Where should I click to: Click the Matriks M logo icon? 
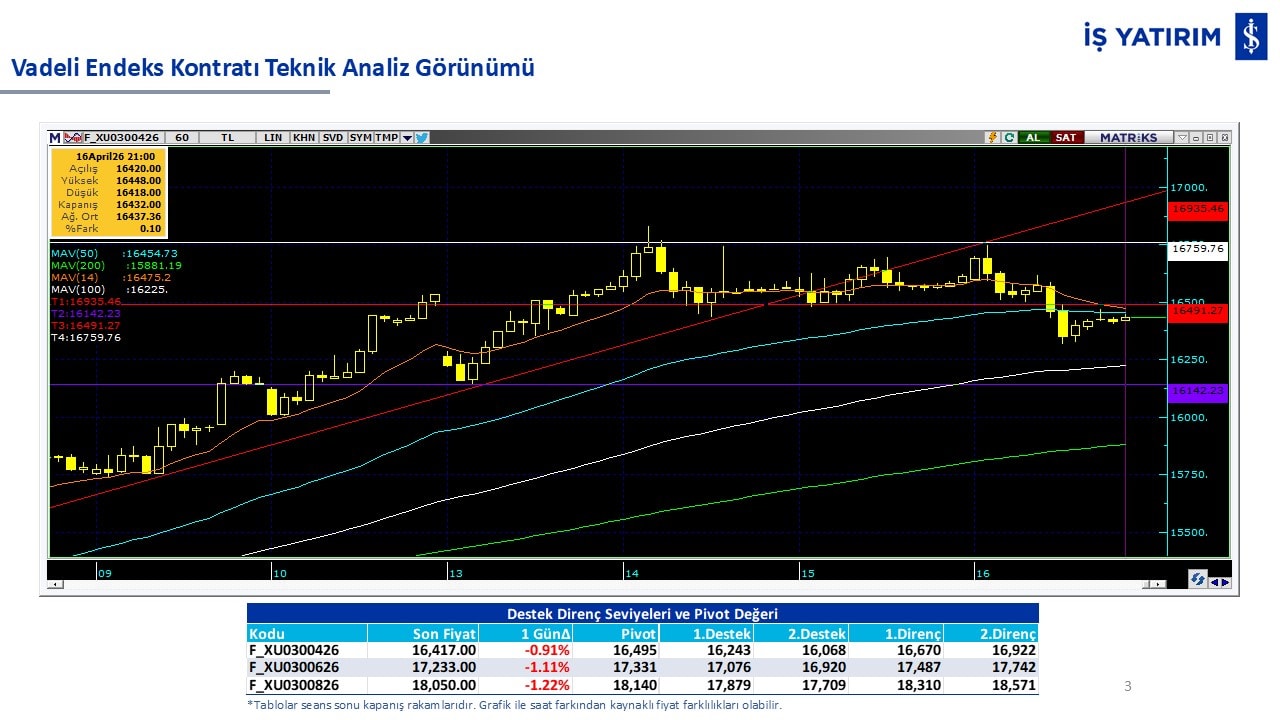[x=55, y=138]
